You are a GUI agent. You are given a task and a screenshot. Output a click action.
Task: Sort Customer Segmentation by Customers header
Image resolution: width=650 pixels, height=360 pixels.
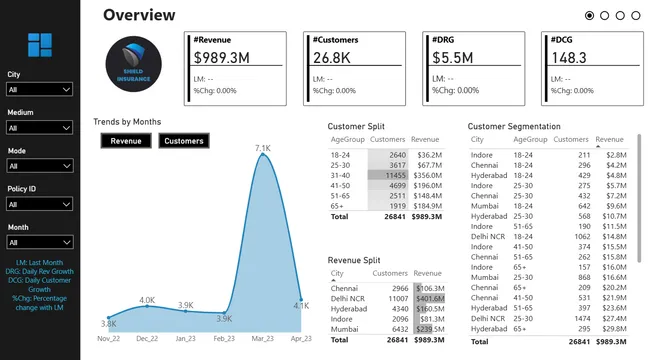point(571,139)
